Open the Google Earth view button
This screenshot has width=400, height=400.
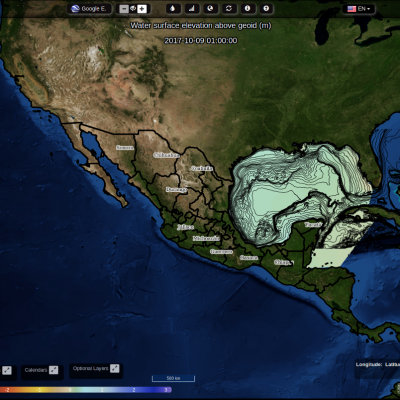[89, 9]
